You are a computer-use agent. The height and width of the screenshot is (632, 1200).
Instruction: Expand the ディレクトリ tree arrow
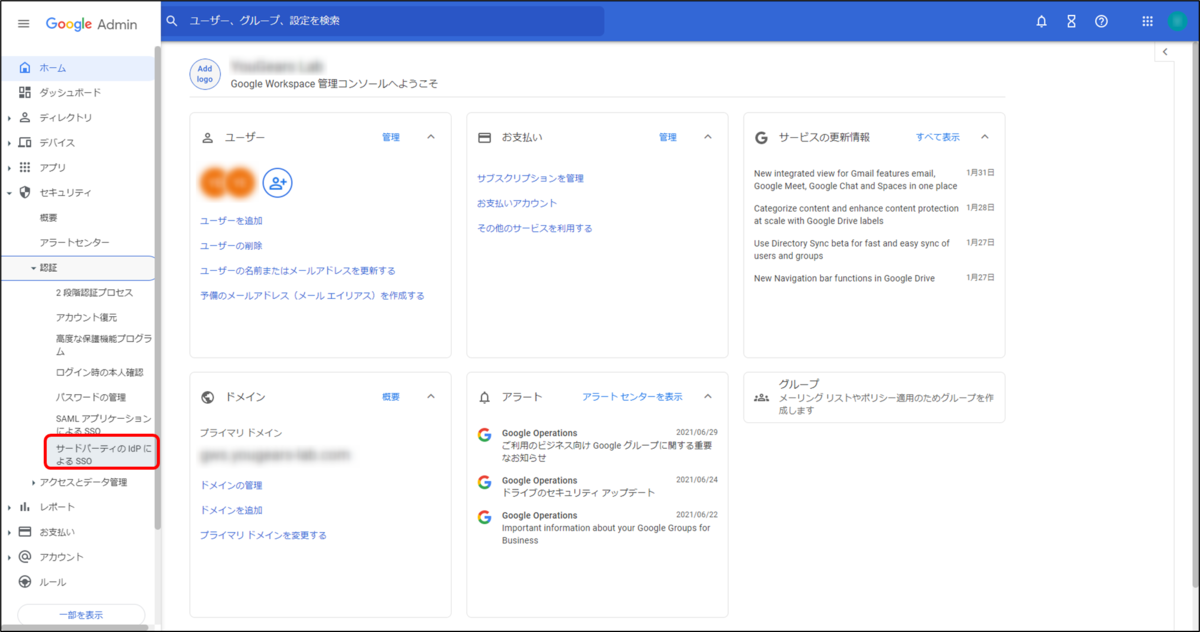click(9, 118)
